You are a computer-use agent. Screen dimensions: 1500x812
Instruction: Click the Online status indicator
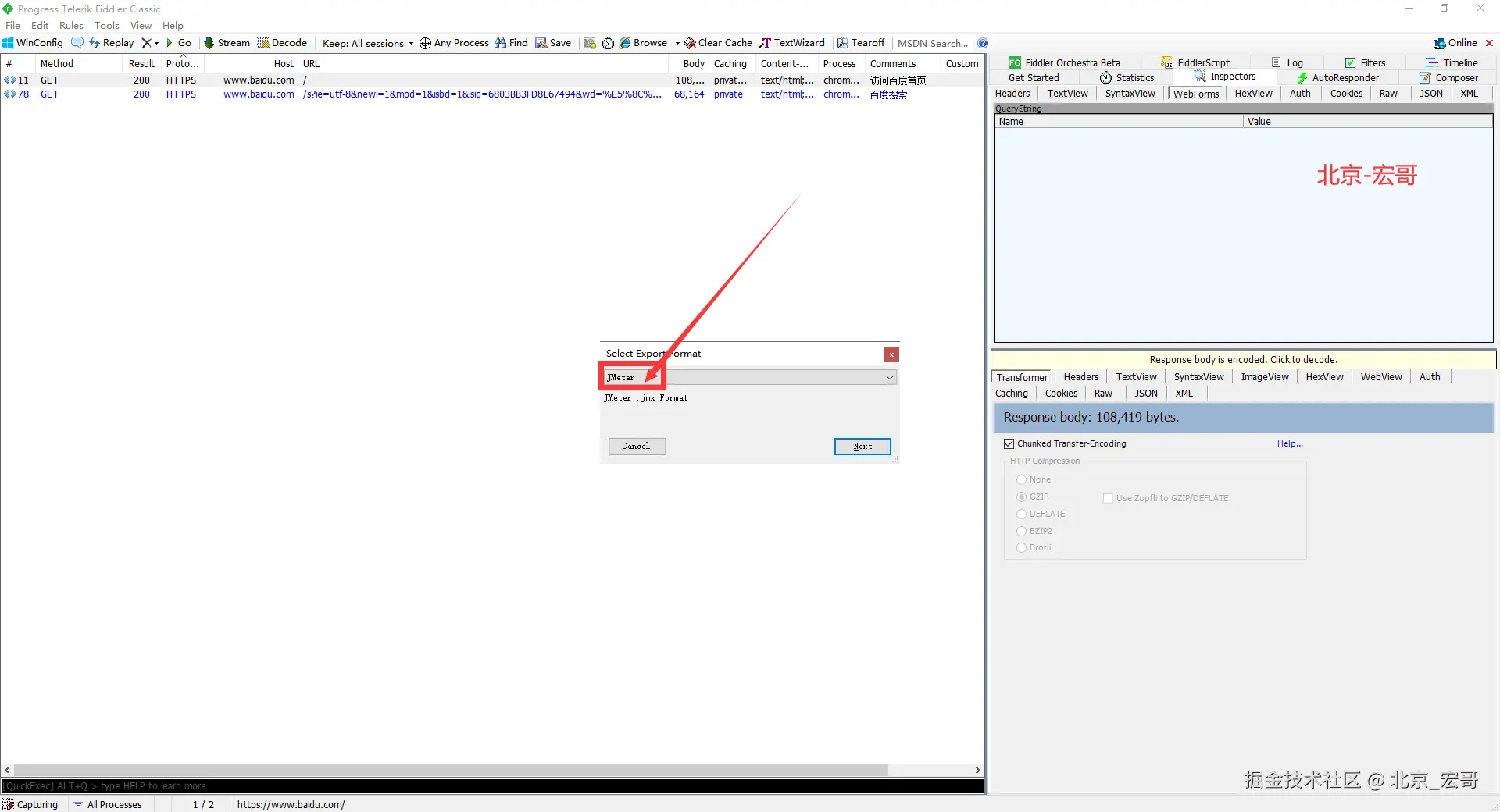(x=1455, y=43)
